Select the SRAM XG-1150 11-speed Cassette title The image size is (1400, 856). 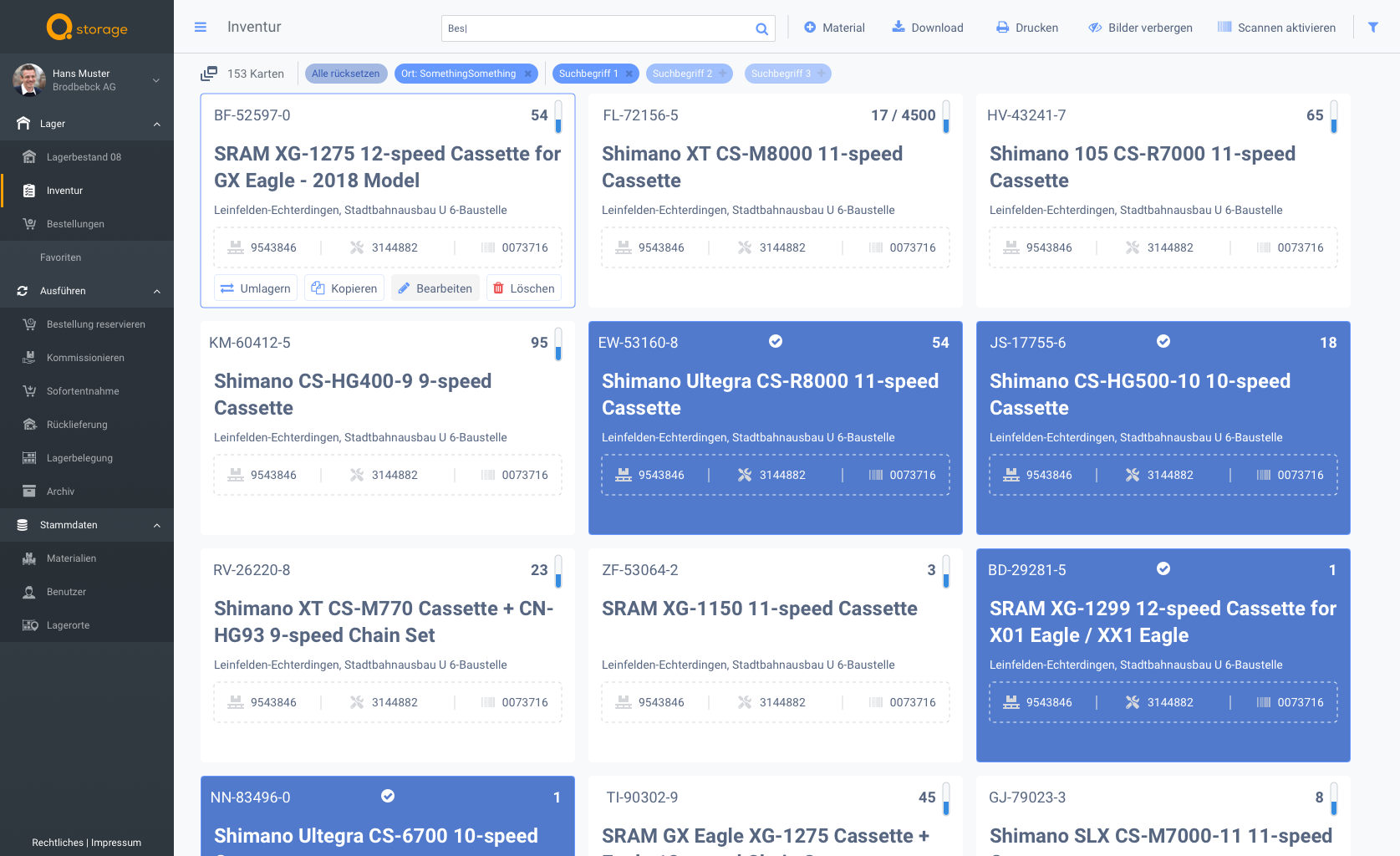(x=760, y=609)
